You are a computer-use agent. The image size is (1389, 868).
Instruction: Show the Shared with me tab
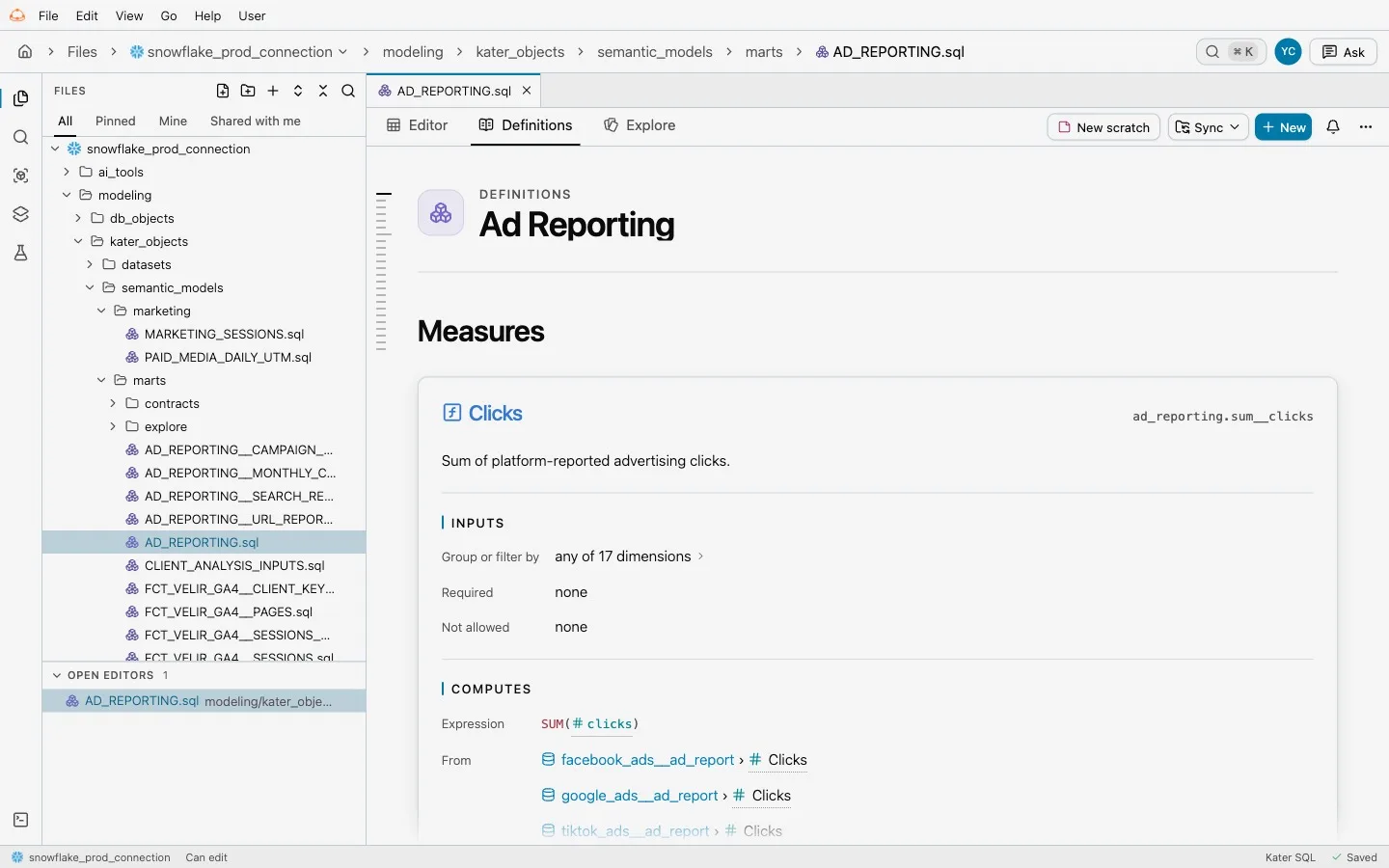coord(256,121)
